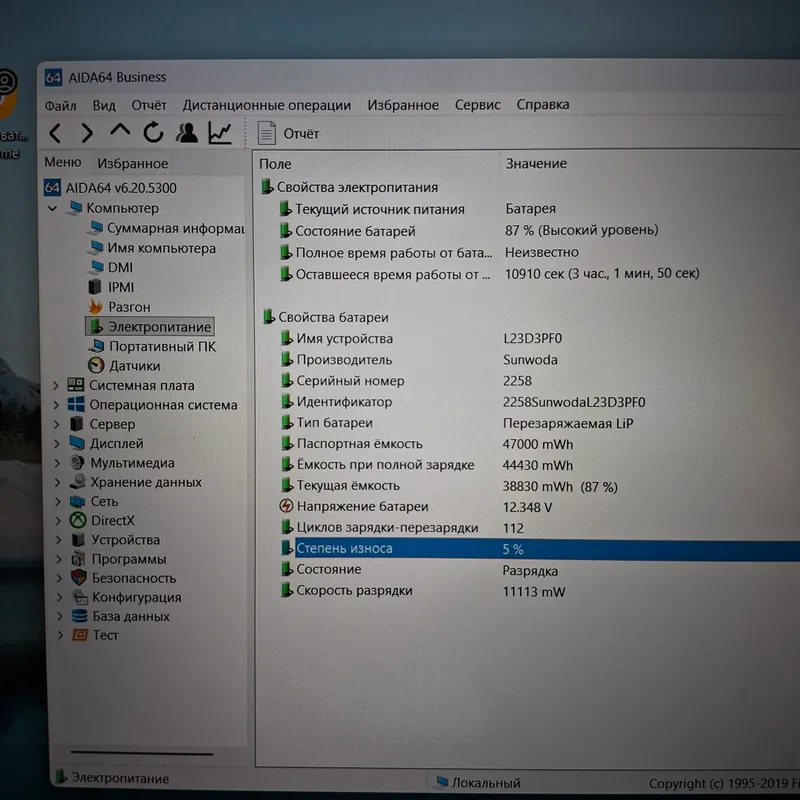
Task: Open the Сервис menu
Action: 478,105
